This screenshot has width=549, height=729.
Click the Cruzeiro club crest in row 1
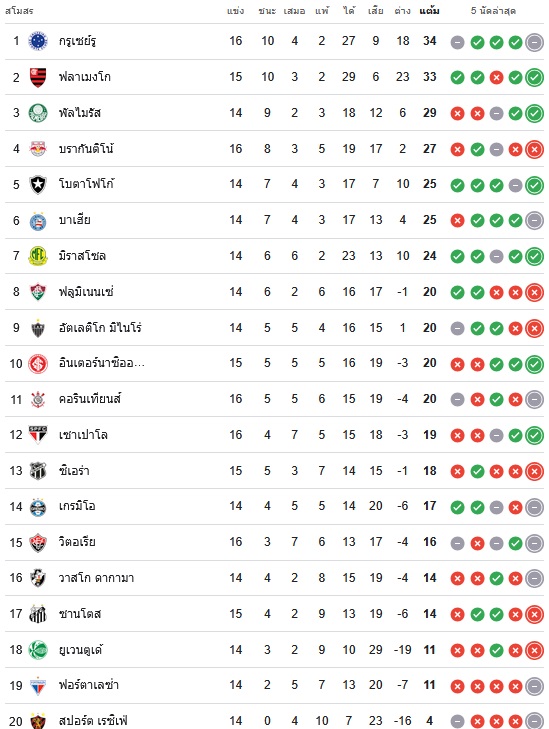[x=38, y=41]
